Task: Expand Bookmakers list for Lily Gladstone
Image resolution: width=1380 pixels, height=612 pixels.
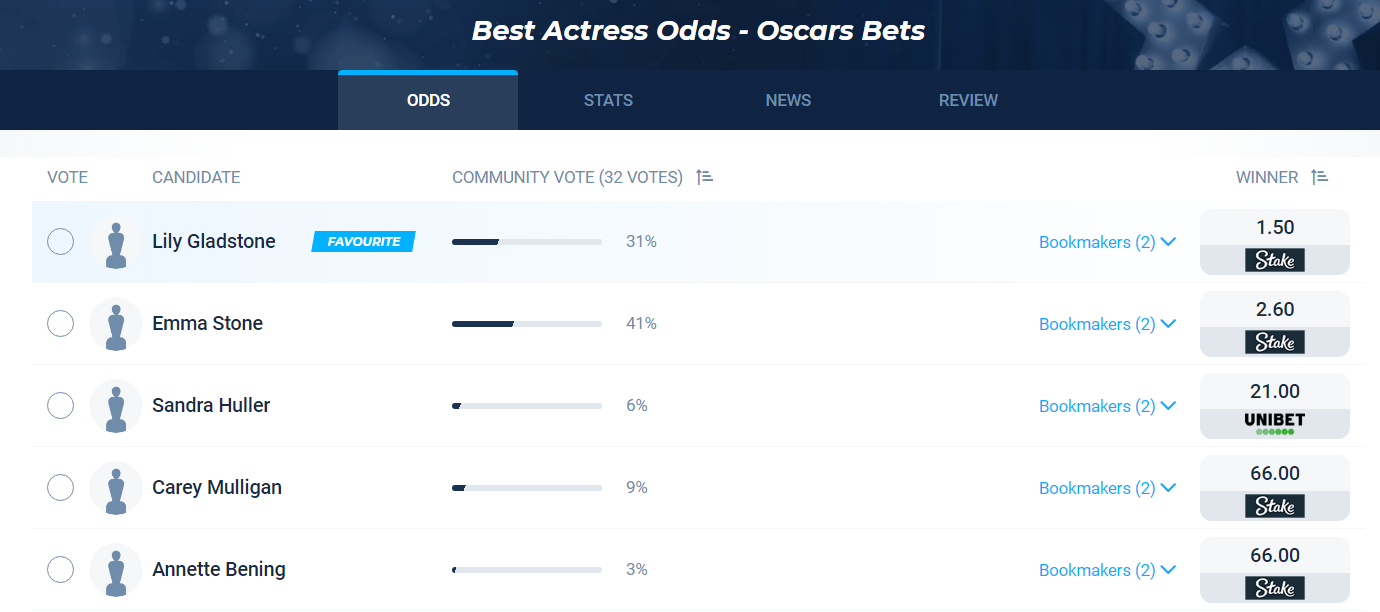Action: tap(1107, 242)
